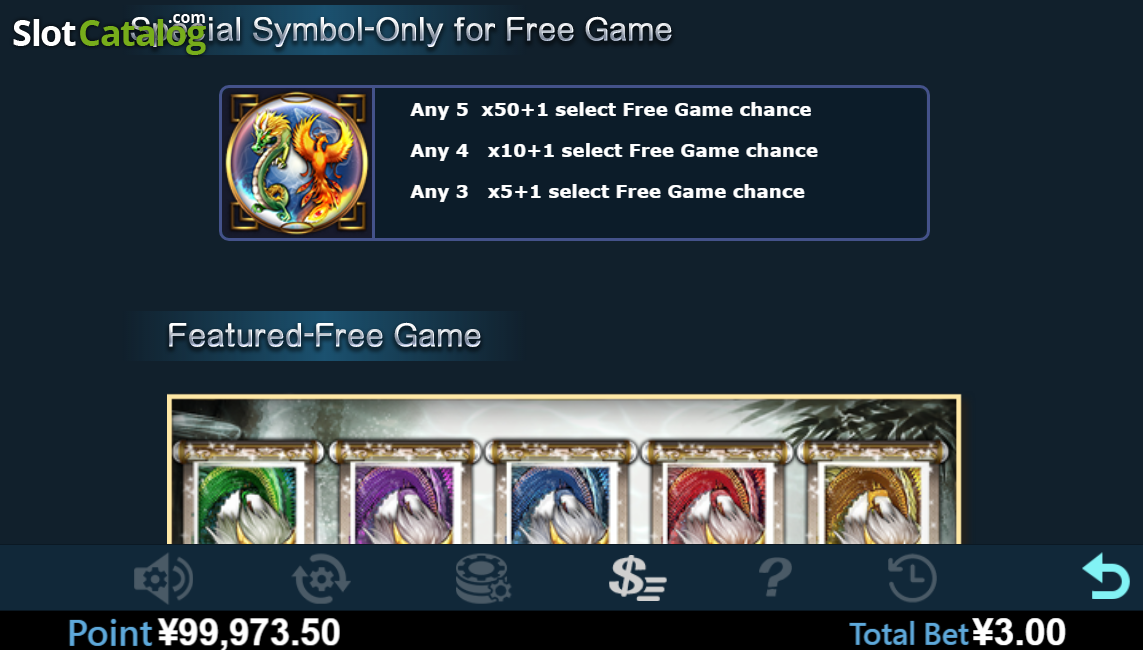Click the Featured-Free Game heading
Viewport: 1143px width, 650px height.
point(324,335)
